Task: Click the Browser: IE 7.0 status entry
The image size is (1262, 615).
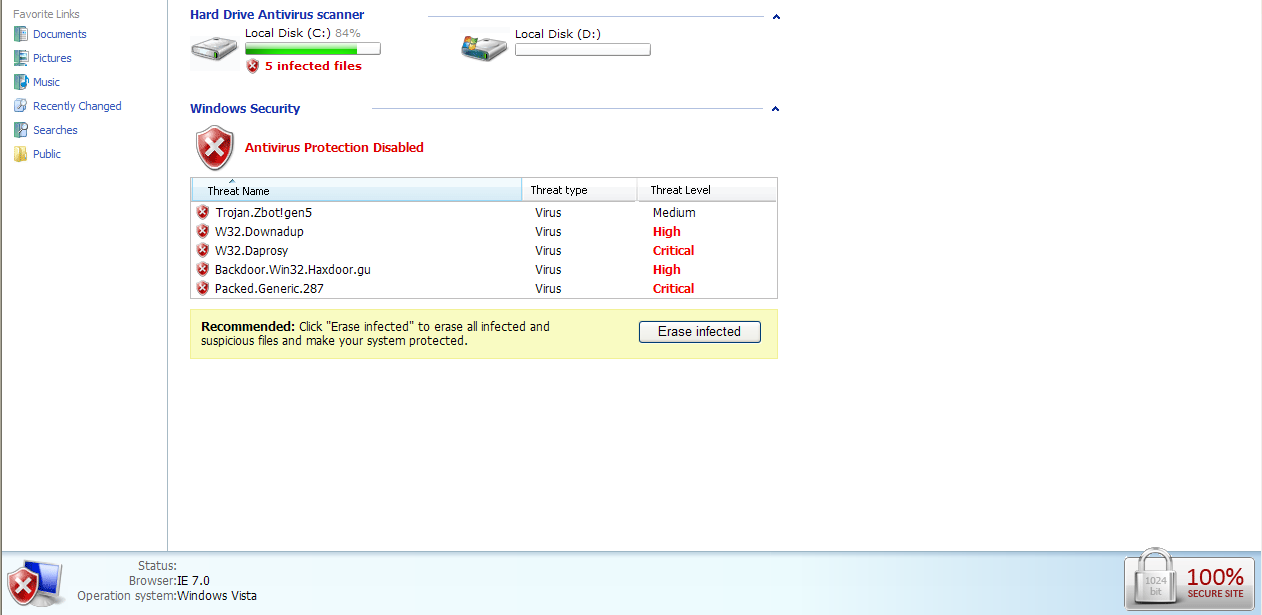Action: click(x=169, y=581)
